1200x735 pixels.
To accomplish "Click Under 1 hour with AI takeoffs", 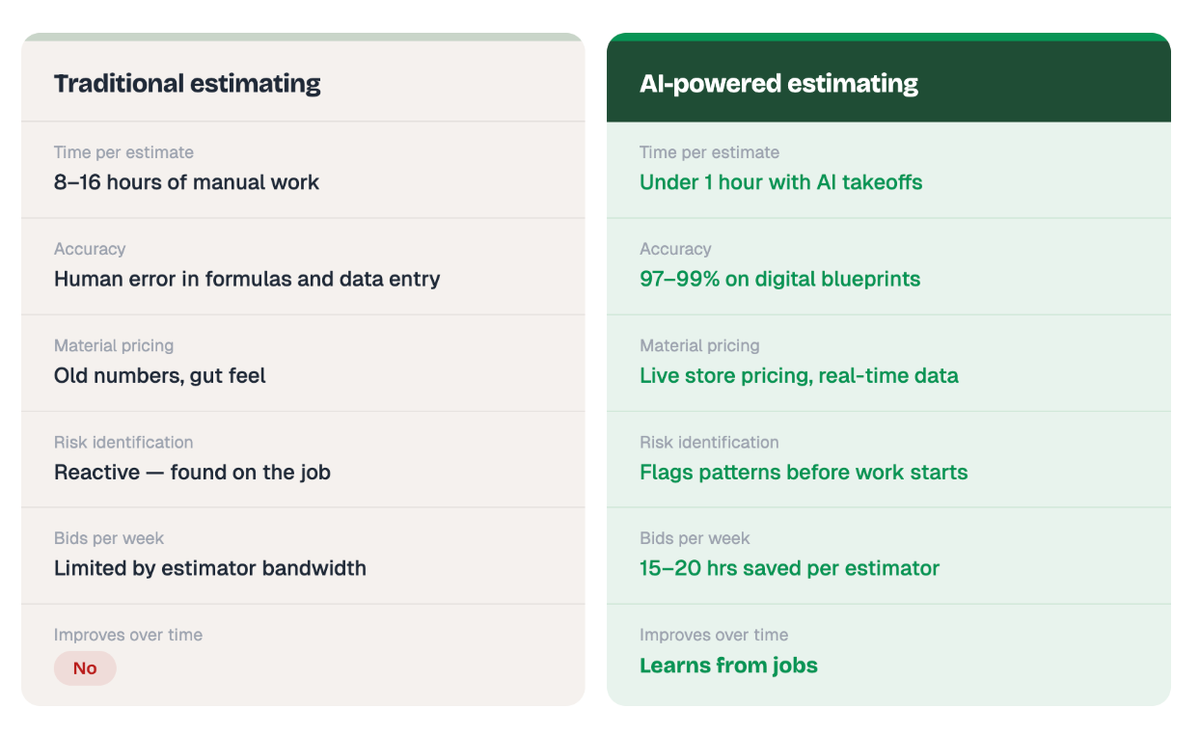I will [781, 182].
